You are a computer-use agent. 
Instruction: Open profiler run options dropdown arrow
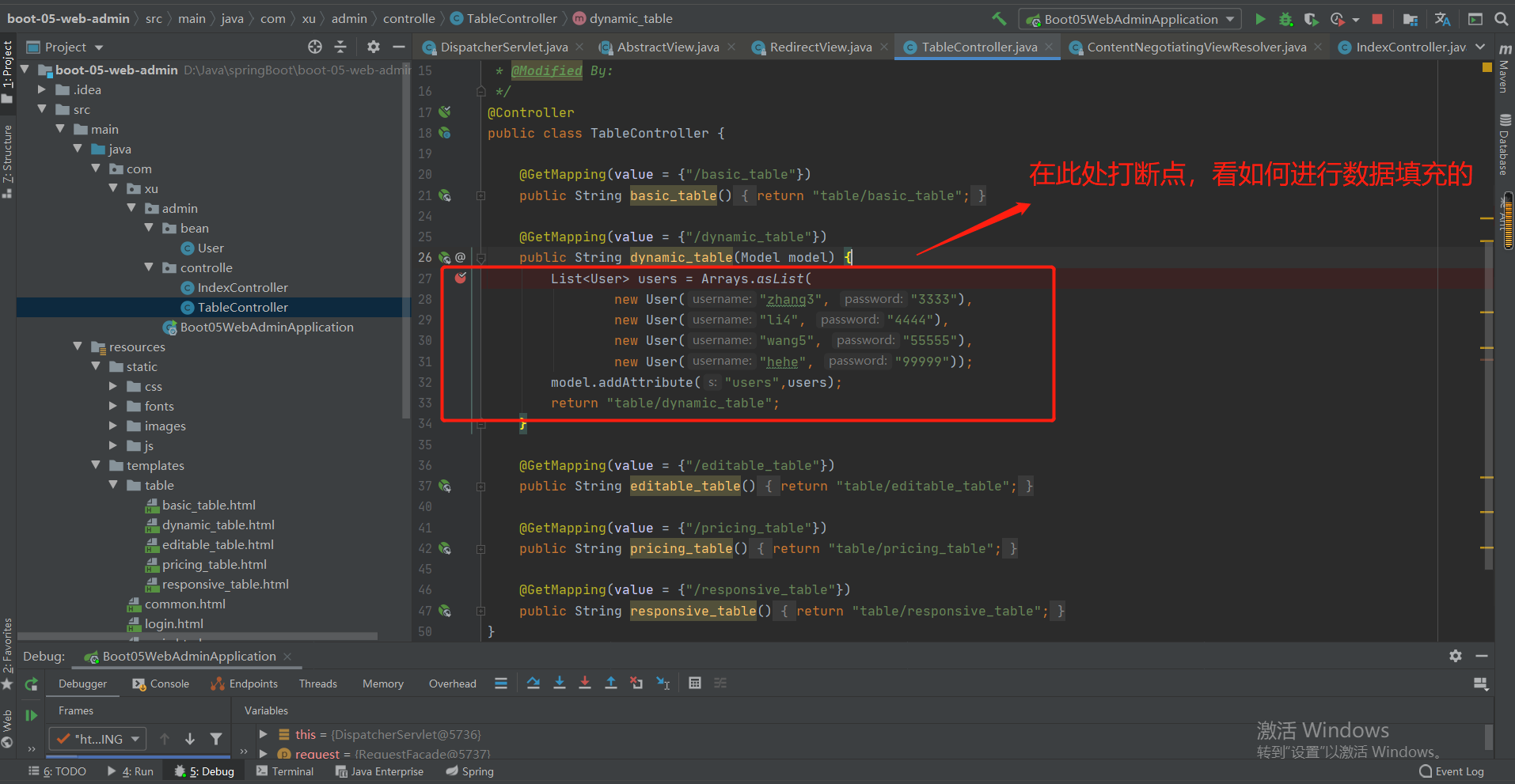(1356, 19)
